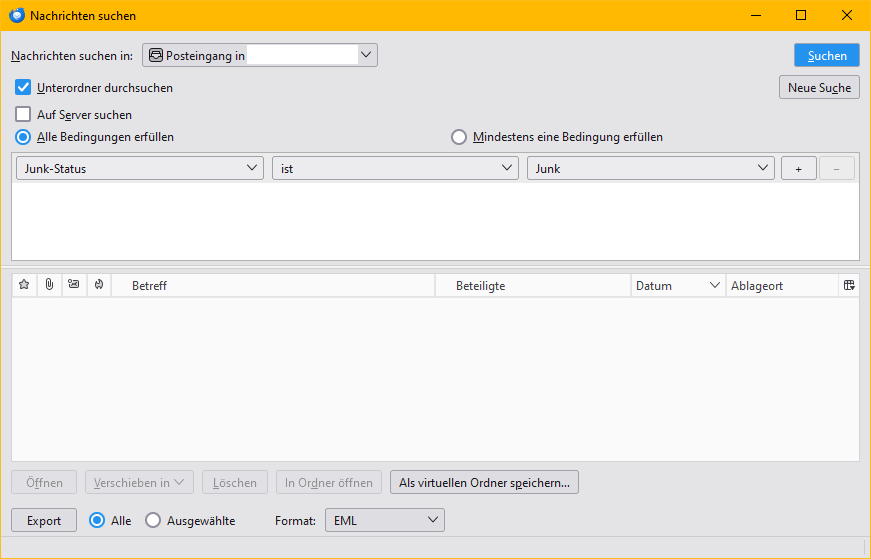
Task: Uncheck Unterordner durchsuchen checkbox
Action: click(x=23, y=87)
